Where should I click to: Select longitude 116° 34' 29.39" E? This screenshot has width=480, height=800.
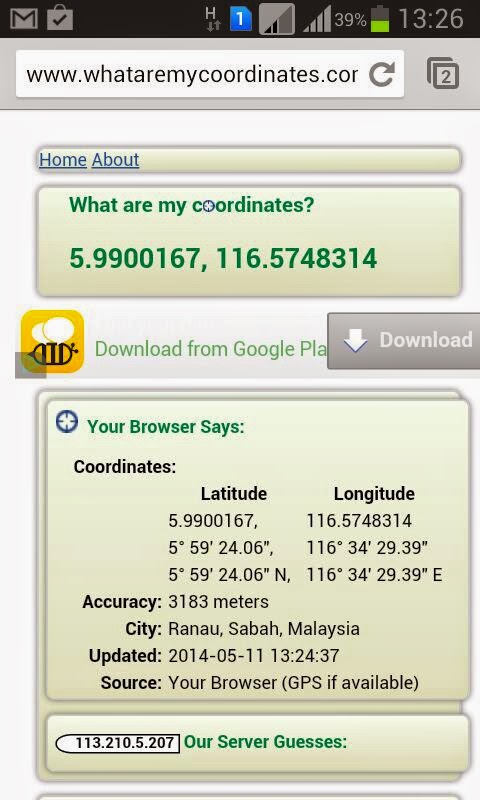[374, 575]
